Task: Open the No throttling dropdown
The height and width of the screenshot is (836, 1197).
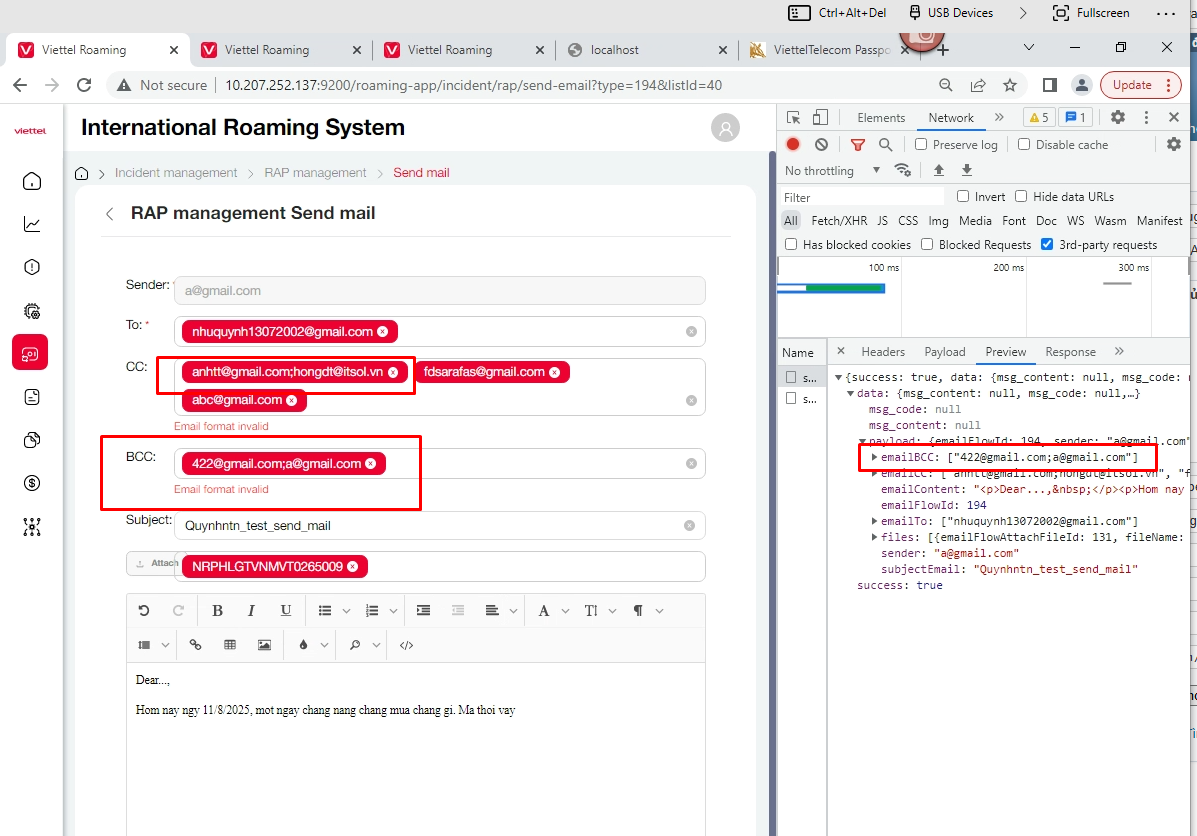Action: point(832,171)
